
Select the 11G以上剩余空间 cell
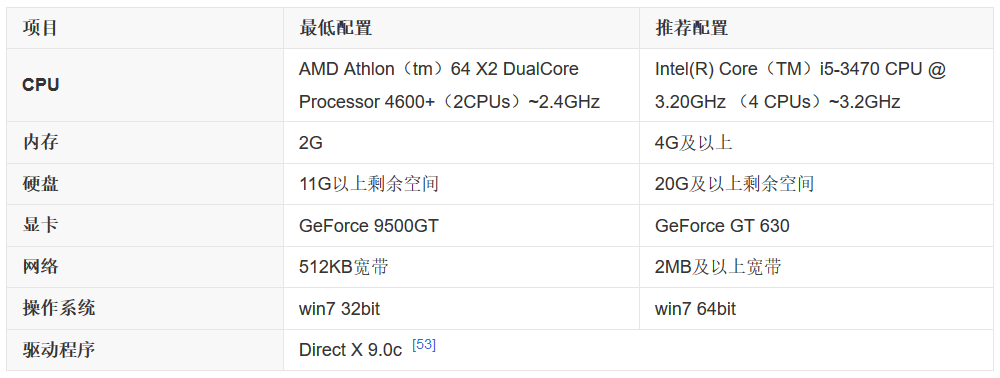(x=461, y=184)
